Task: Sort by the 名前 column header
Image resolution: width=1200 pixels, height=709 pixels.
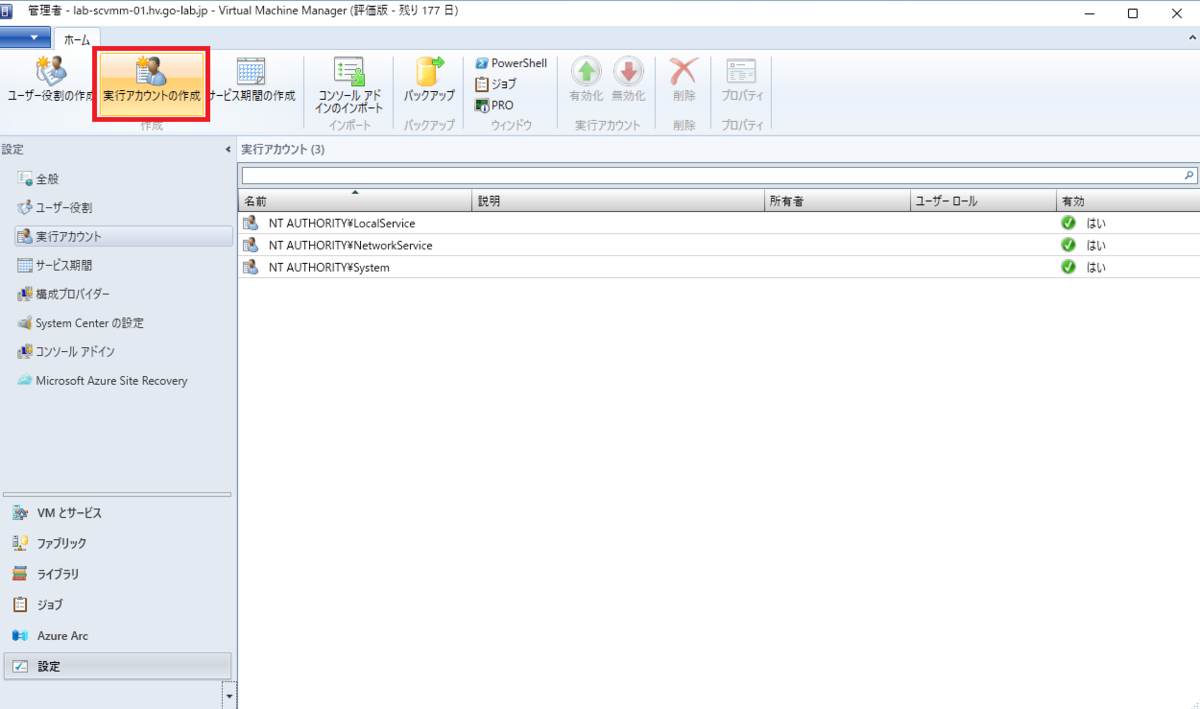Action: (354, 201)
